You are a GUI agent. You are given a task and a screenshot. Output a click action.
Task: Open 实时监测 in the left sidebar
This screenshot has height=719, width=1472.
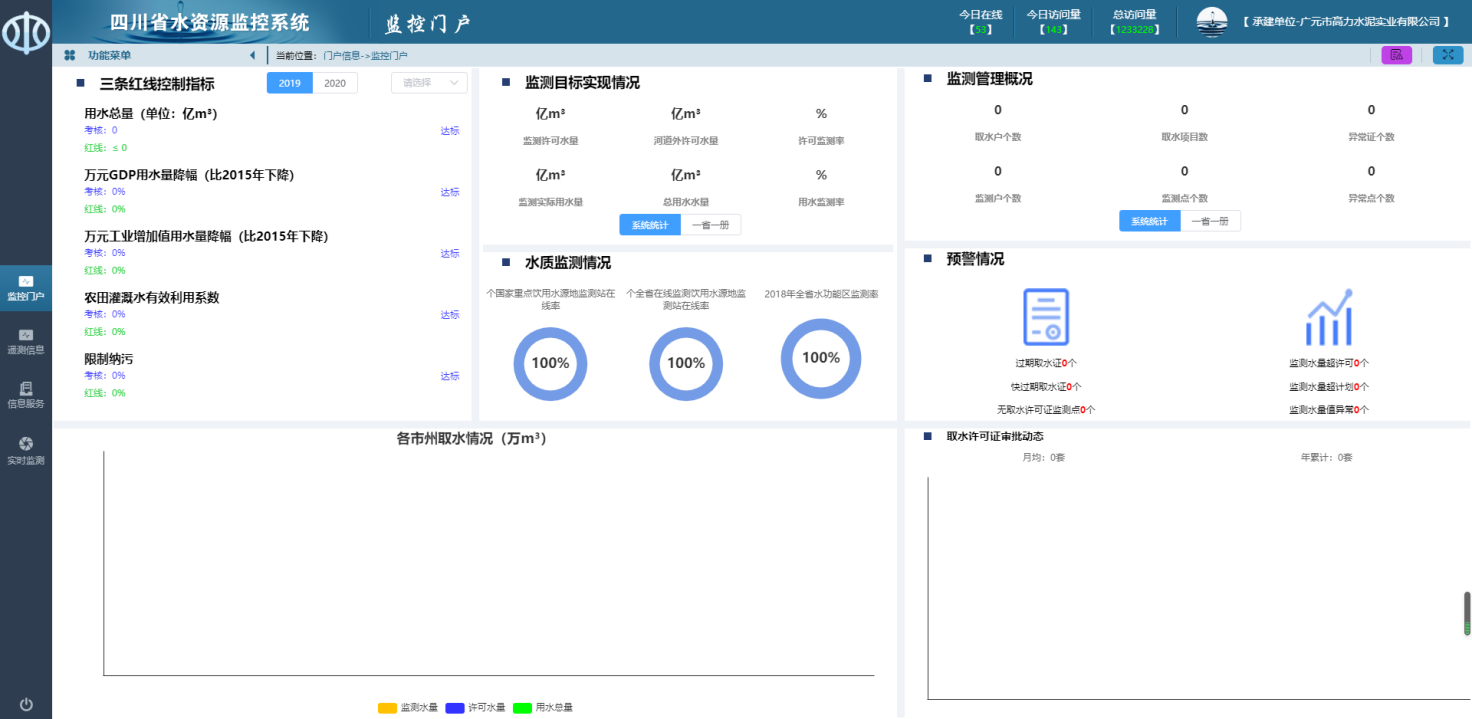point(26,450)
